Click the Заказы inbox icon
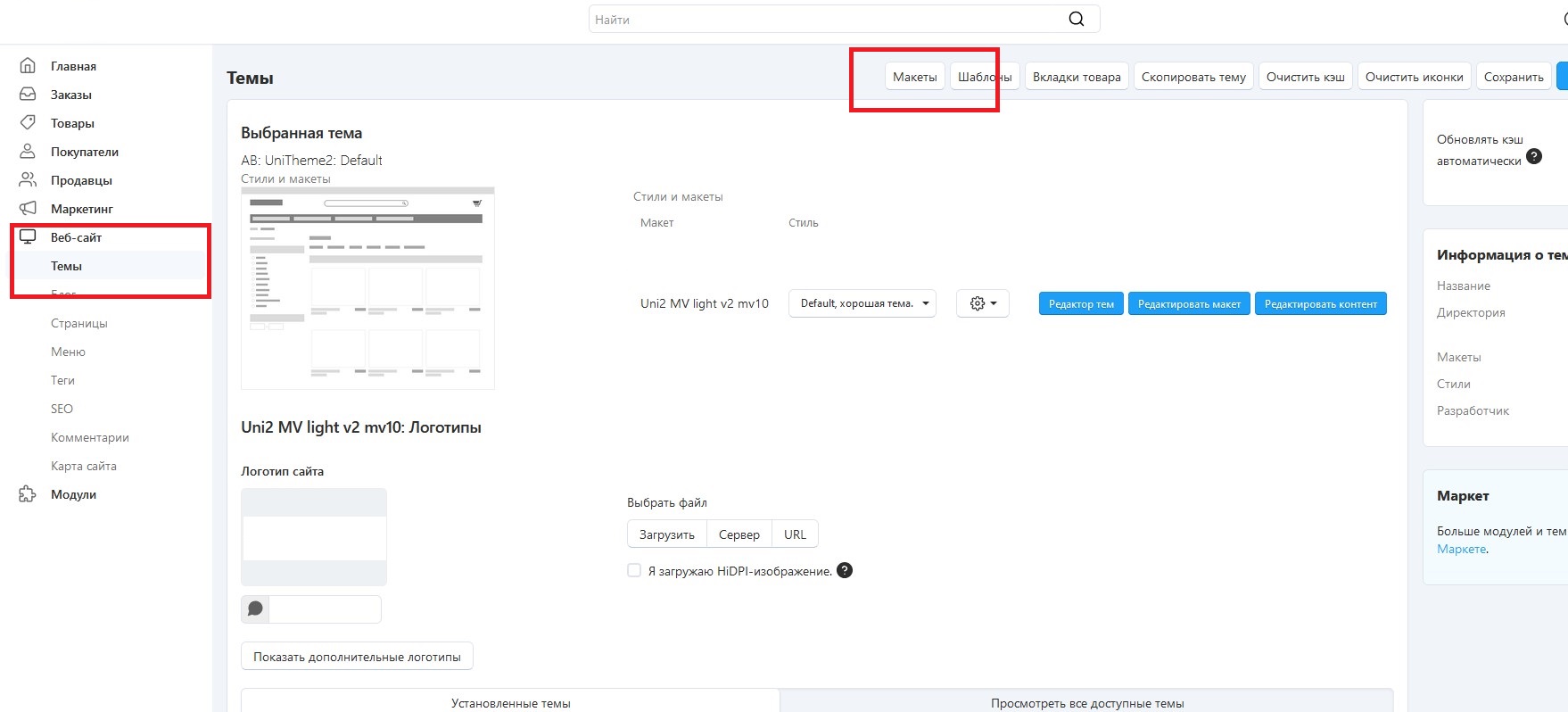Image resolution: width=1568 pixels, height=712 pixels. pos(28,95)
